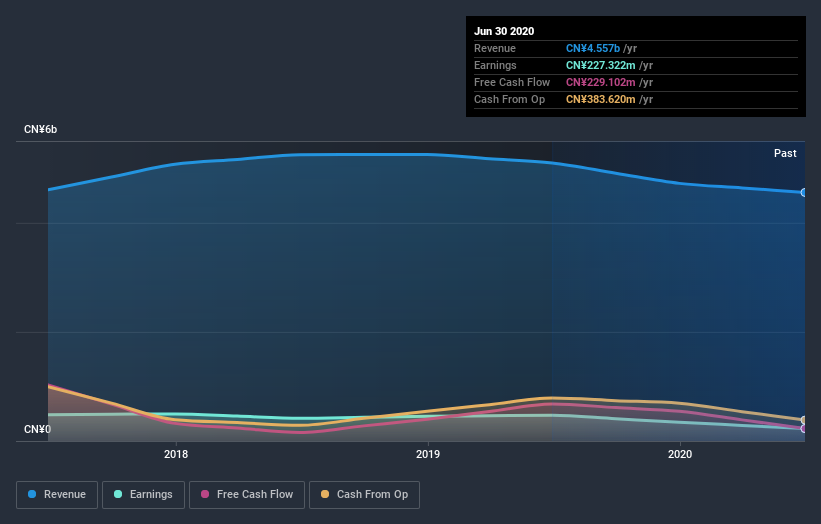821x524 pixels.
Task: Click the Past label on the chart
Action: pyautogui.click(x=785, y=153)
